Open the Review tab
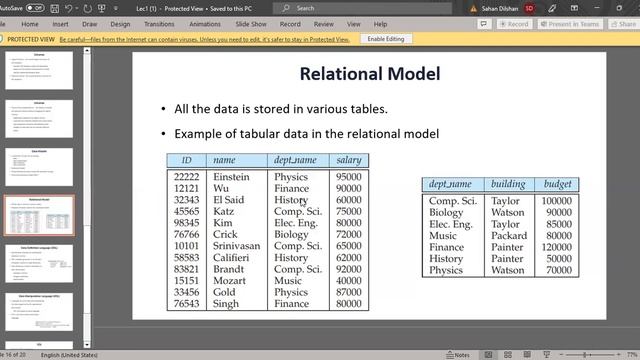Image resolution: width=640 pixels, height=360 pixels. coord(323,24)
